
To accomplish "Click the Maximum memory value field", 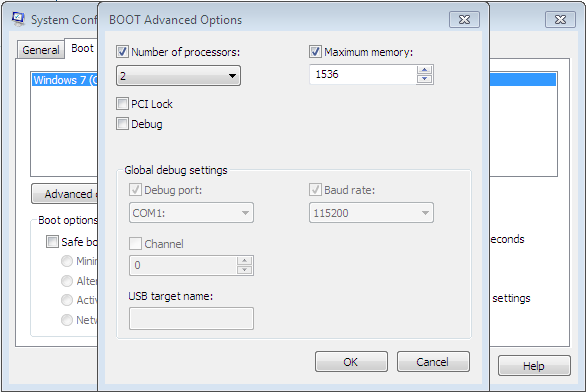I will (x=363, y=74).
